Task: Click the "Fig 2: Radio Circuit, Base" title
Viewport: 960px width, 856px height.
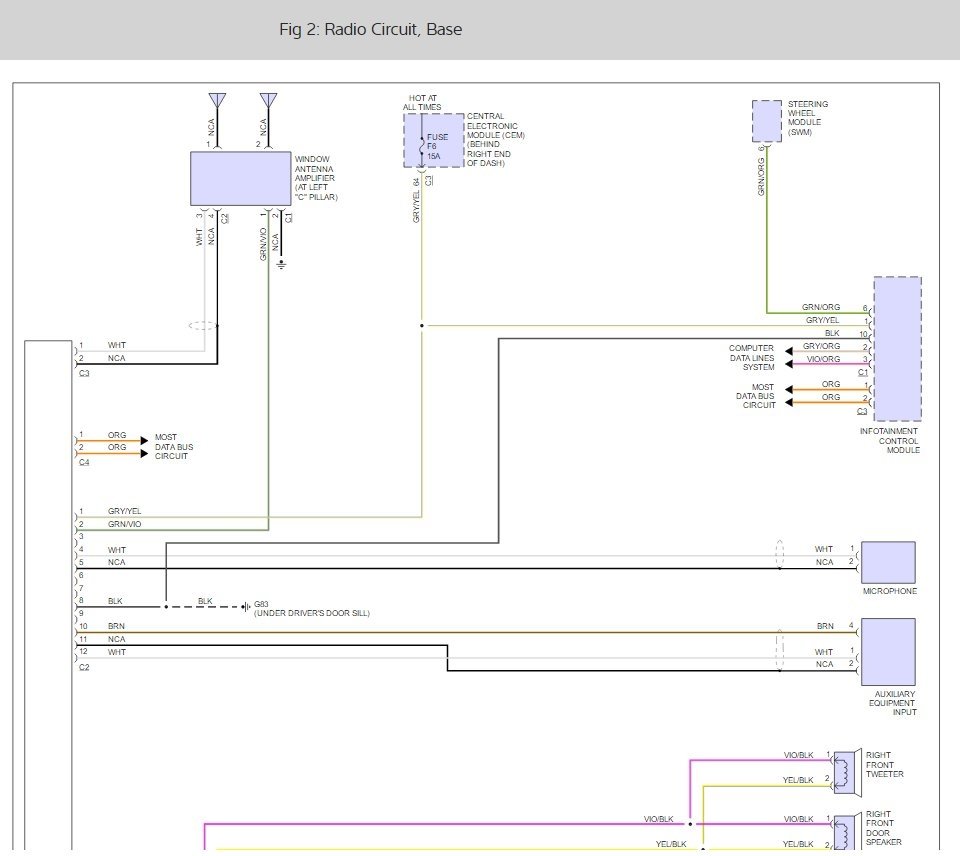Action: 370,30
